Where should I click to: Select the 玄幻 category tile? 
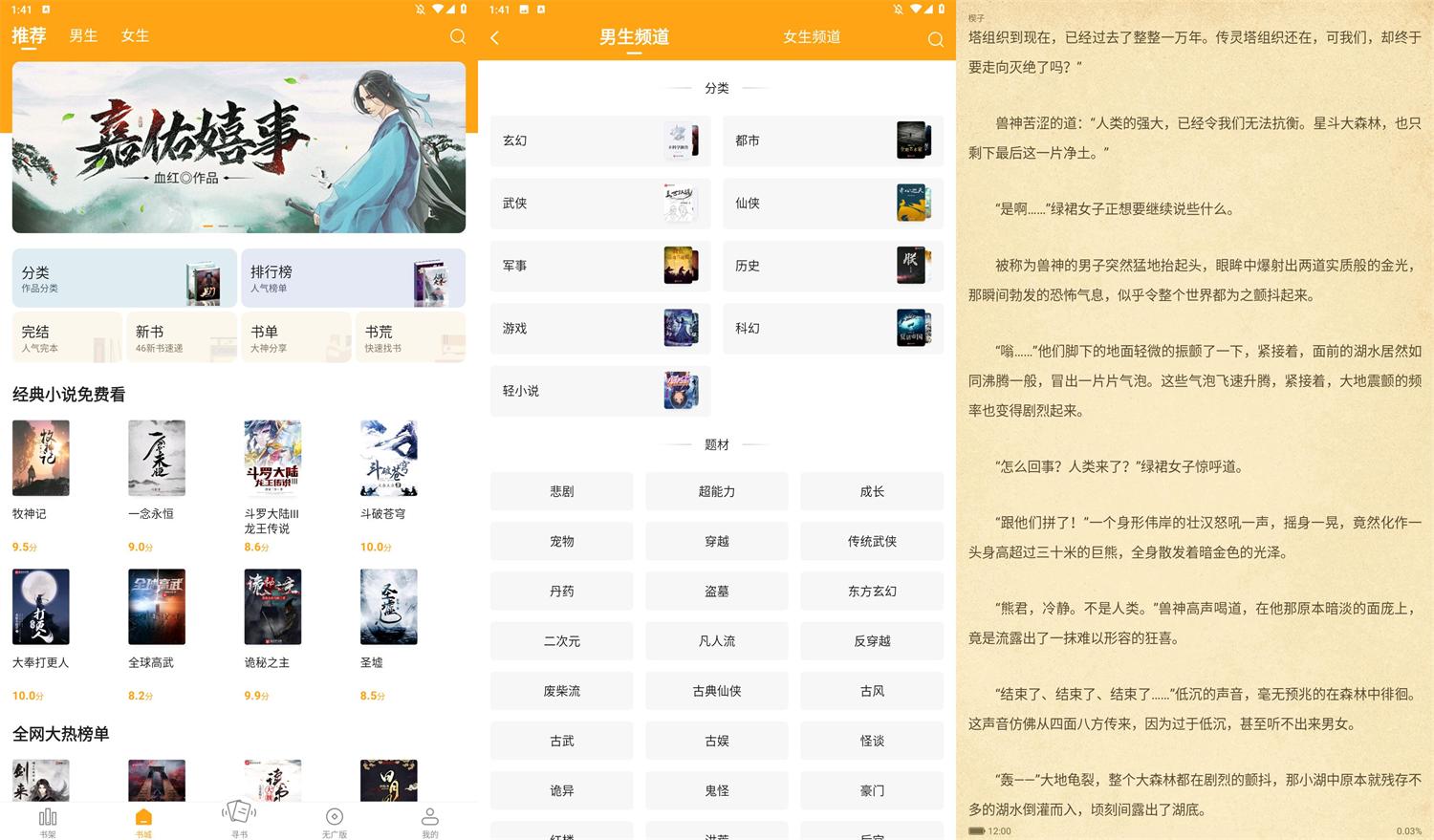point(599,140)
